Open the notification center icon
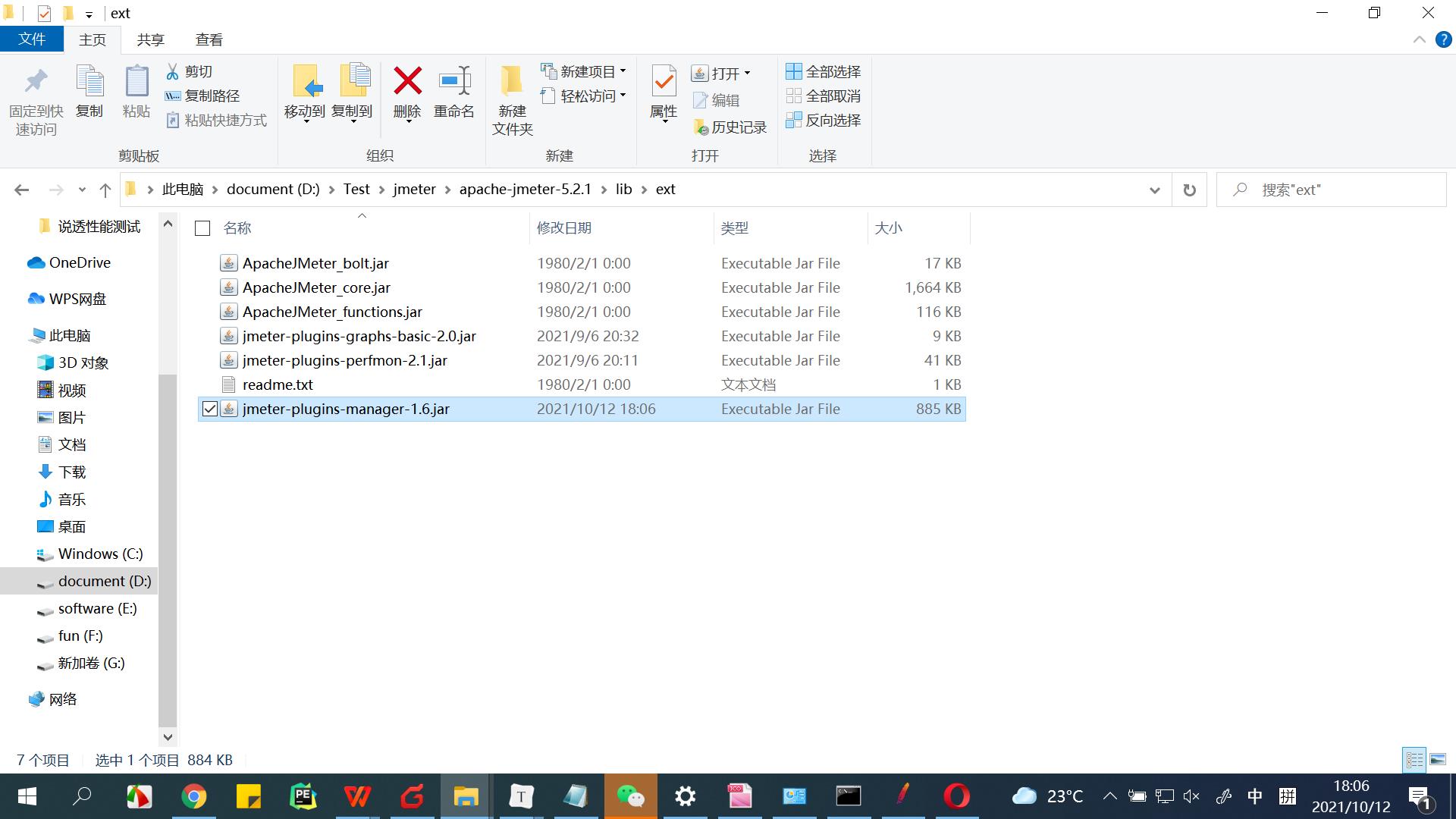1456x819 pixels. click(x=1420, y=796)
